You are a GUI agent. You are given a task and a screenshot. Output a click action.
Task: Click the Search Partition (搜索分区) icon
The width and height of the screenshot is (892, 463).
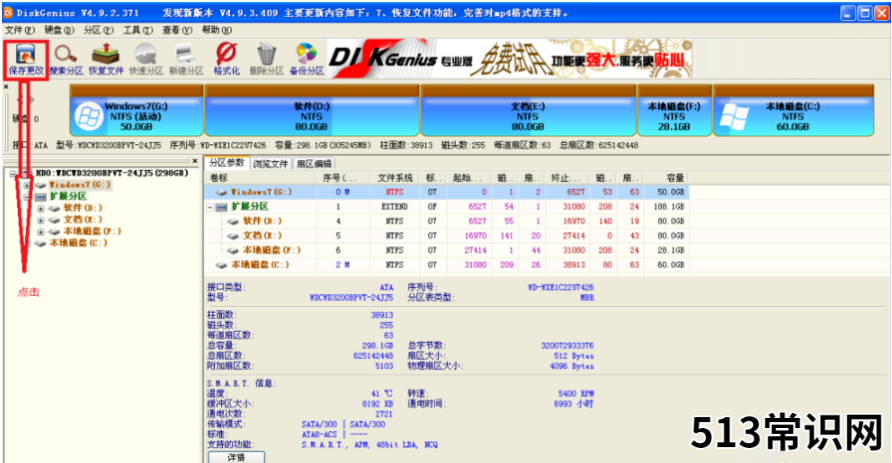coord(66,59)
